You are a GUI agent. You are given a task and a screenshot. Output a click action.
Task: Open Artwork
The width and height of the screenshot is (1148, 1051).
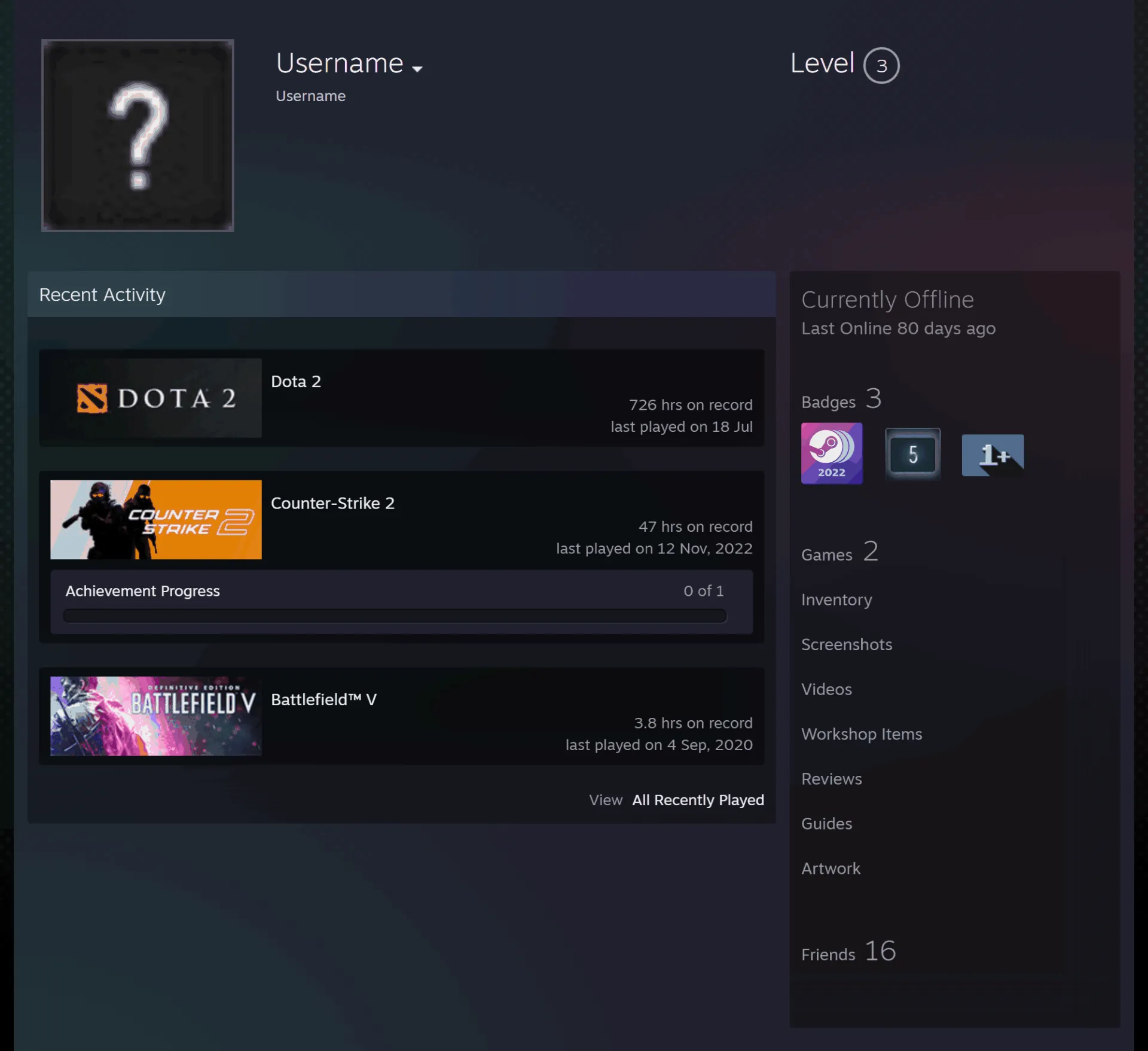point(831,869)
